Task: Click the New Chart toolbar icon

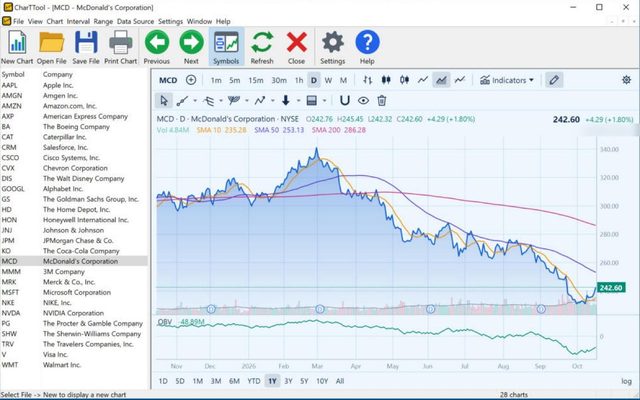Action: coord(17,47)
